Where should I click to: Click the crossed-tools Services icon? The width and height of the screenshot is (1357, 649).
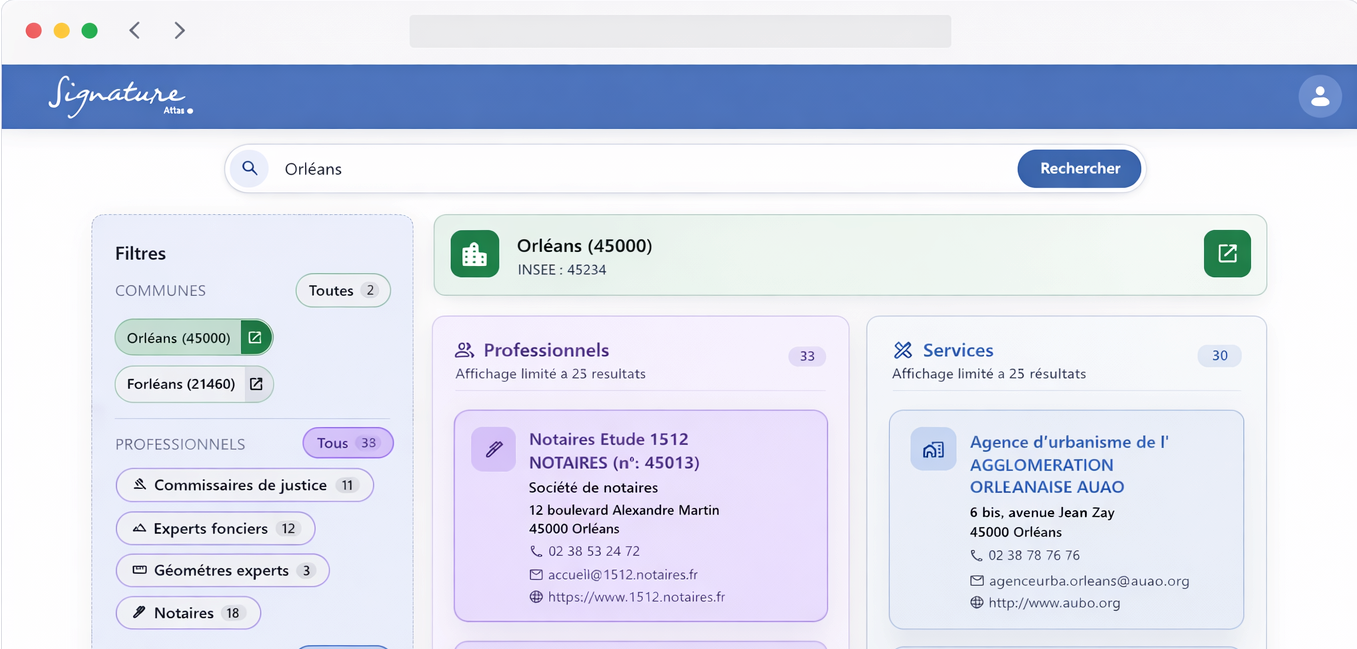(903, 349)
